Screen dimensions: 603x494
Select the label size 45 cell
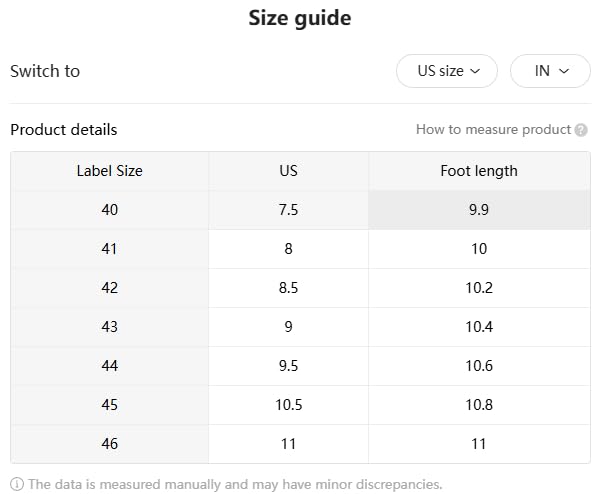(x=110, y=405)
